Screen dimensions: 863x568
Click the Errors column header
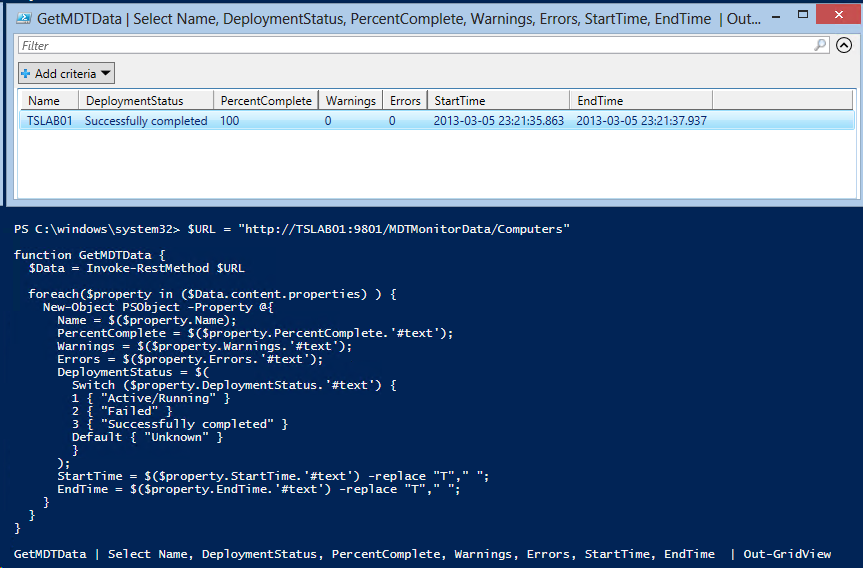pyautogui.click(x=405, y=100)
